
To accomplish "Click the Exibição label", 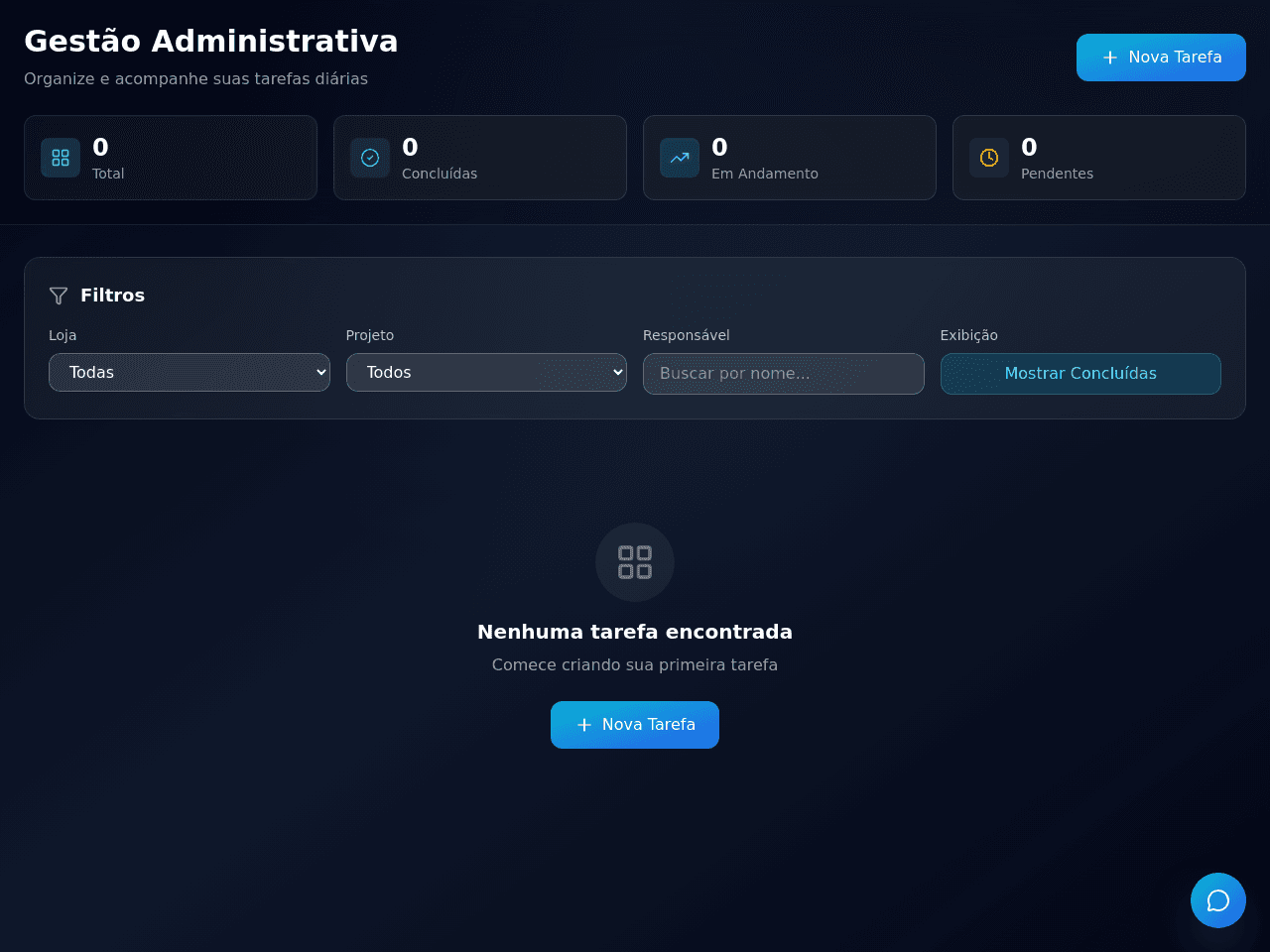I will (969, 335).
